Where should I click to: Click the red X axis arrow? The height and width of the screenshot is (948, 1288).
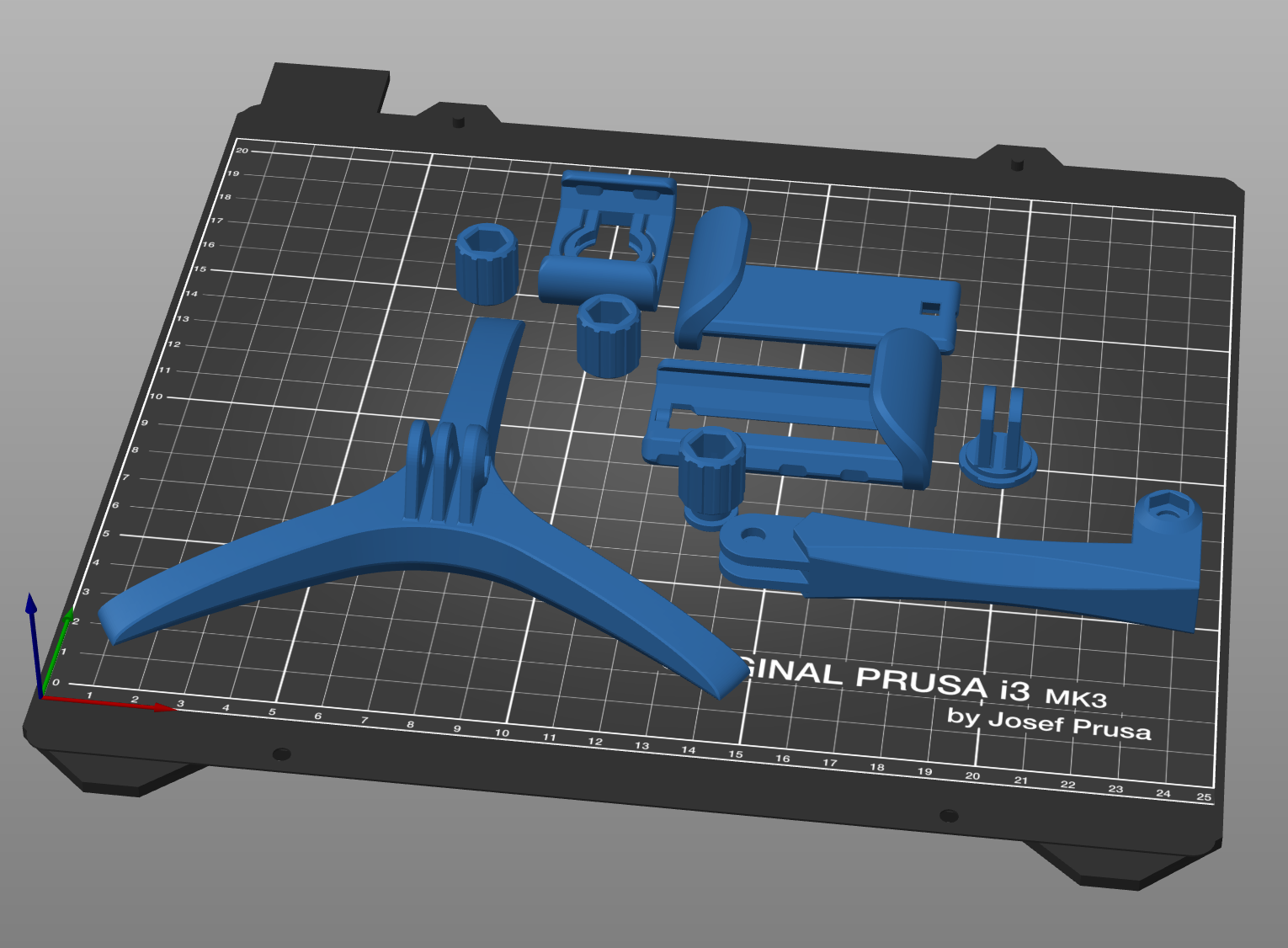tap(108, 703)
